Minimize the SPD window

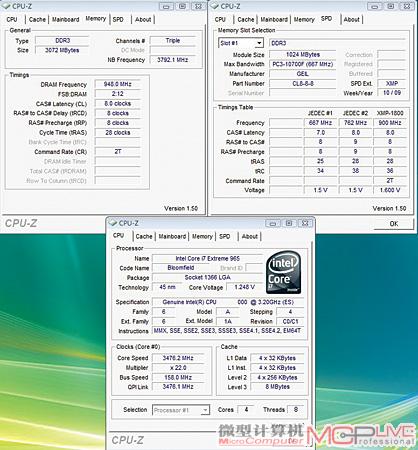(x=374, y=6)
